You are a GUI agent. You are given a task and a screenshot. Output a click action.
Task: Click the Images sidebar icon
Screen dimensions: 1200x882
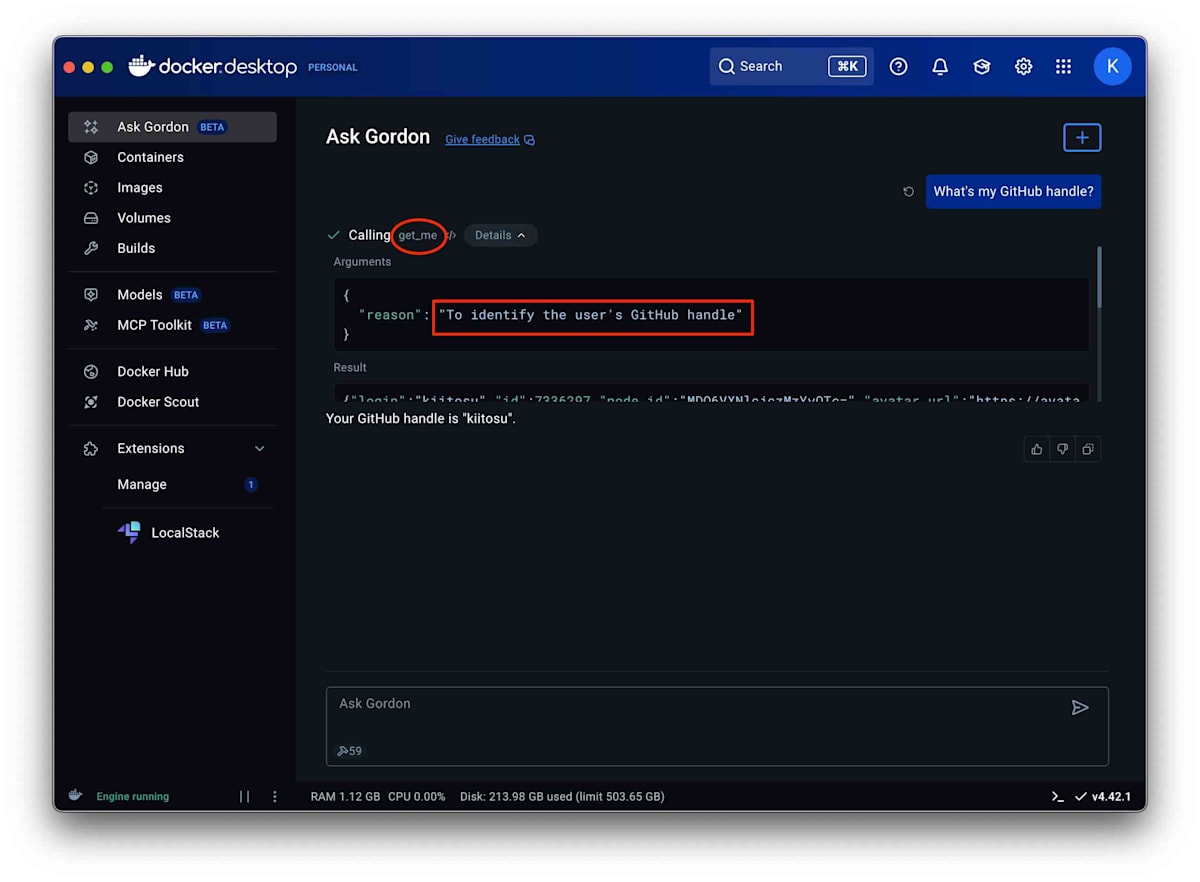tap(91, 187)
